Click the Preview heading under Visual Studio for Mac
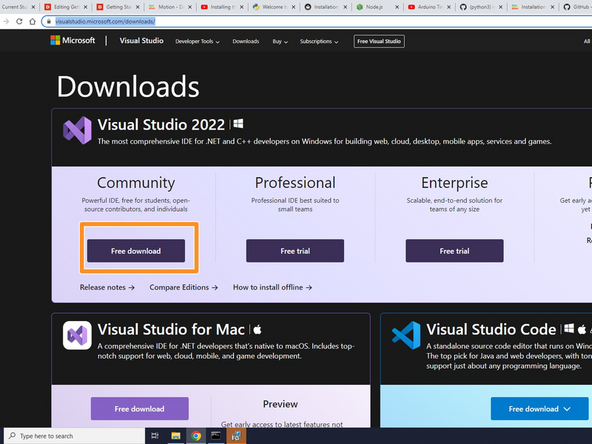This screenshot has width=592, height=444. click(x=280, y=404)
